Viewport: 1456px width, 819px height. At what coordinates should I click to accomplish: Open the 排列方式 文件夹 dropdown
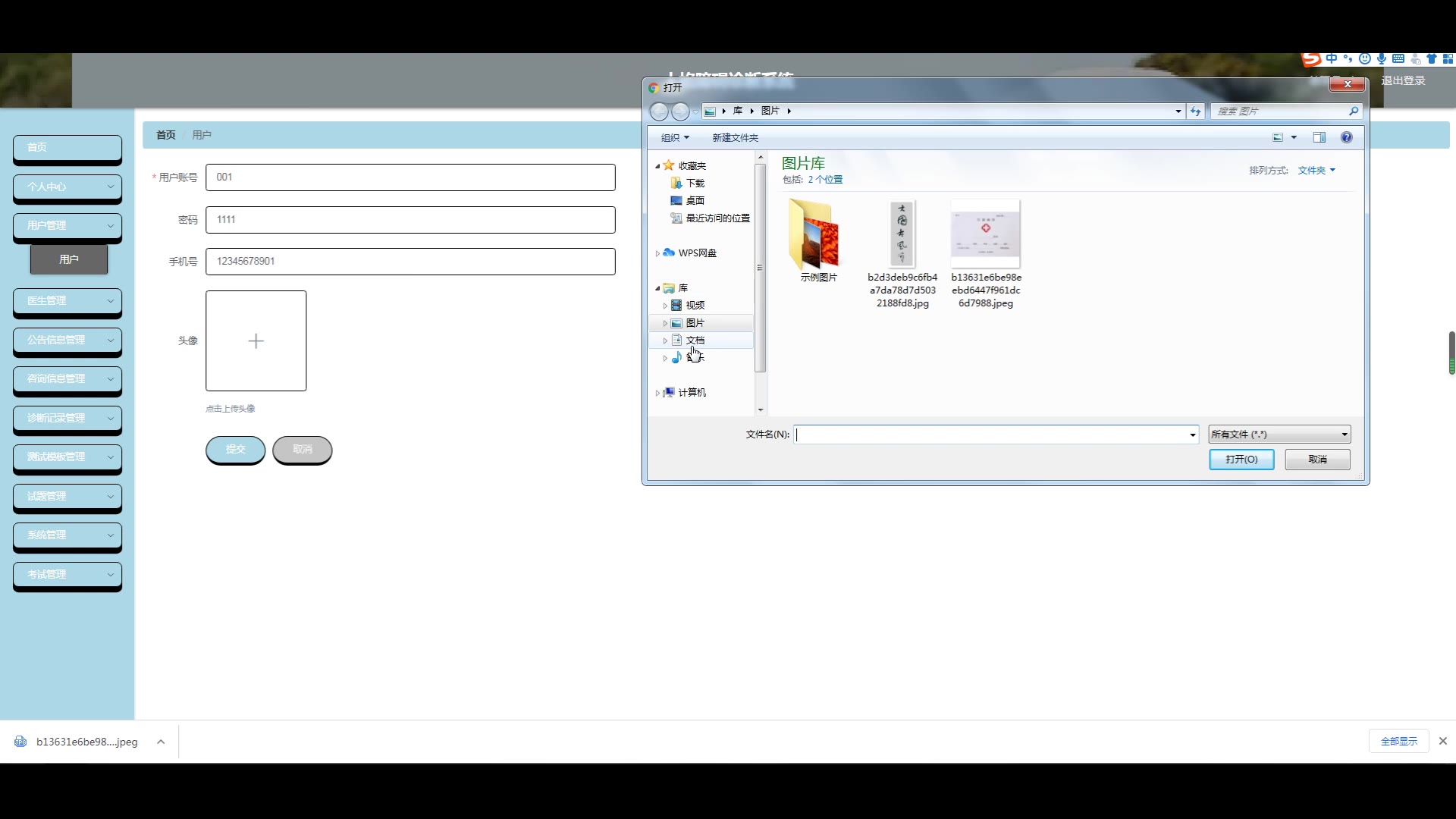click(1316, 171)
